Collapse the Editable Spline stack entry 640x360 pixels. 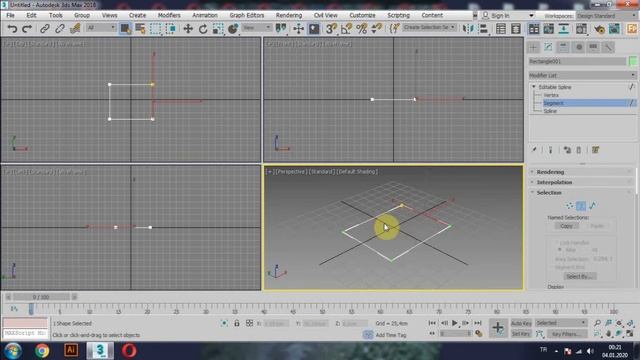[x=534, y=87]
